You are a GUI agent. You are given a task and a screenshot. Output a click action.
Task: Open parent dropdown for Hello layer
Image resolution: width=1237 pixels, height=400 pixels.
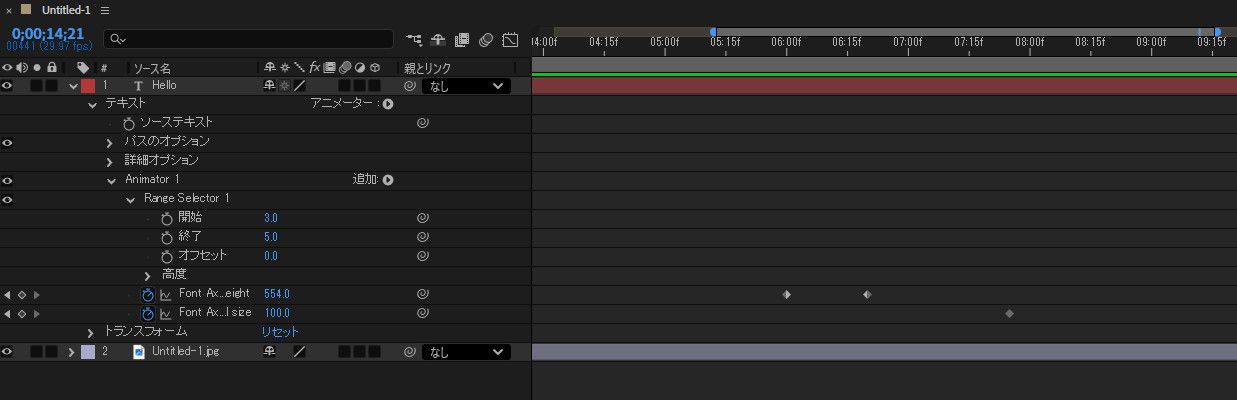(x=466, y=86)
